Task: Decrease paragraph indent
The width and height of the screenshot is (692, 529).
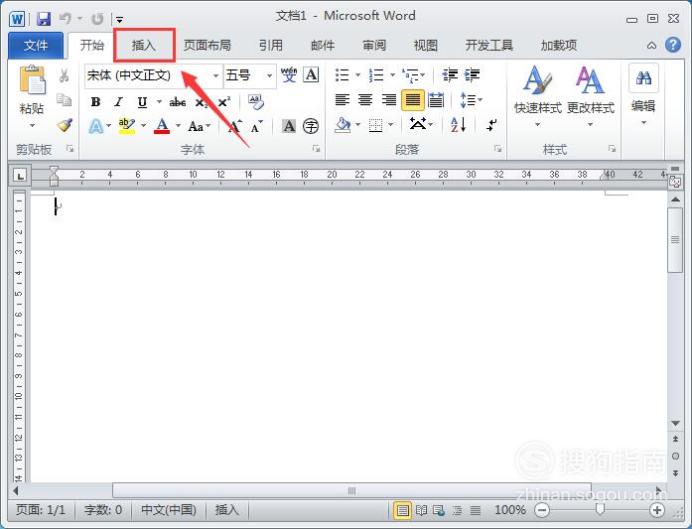Action: (x=450, y=75)
